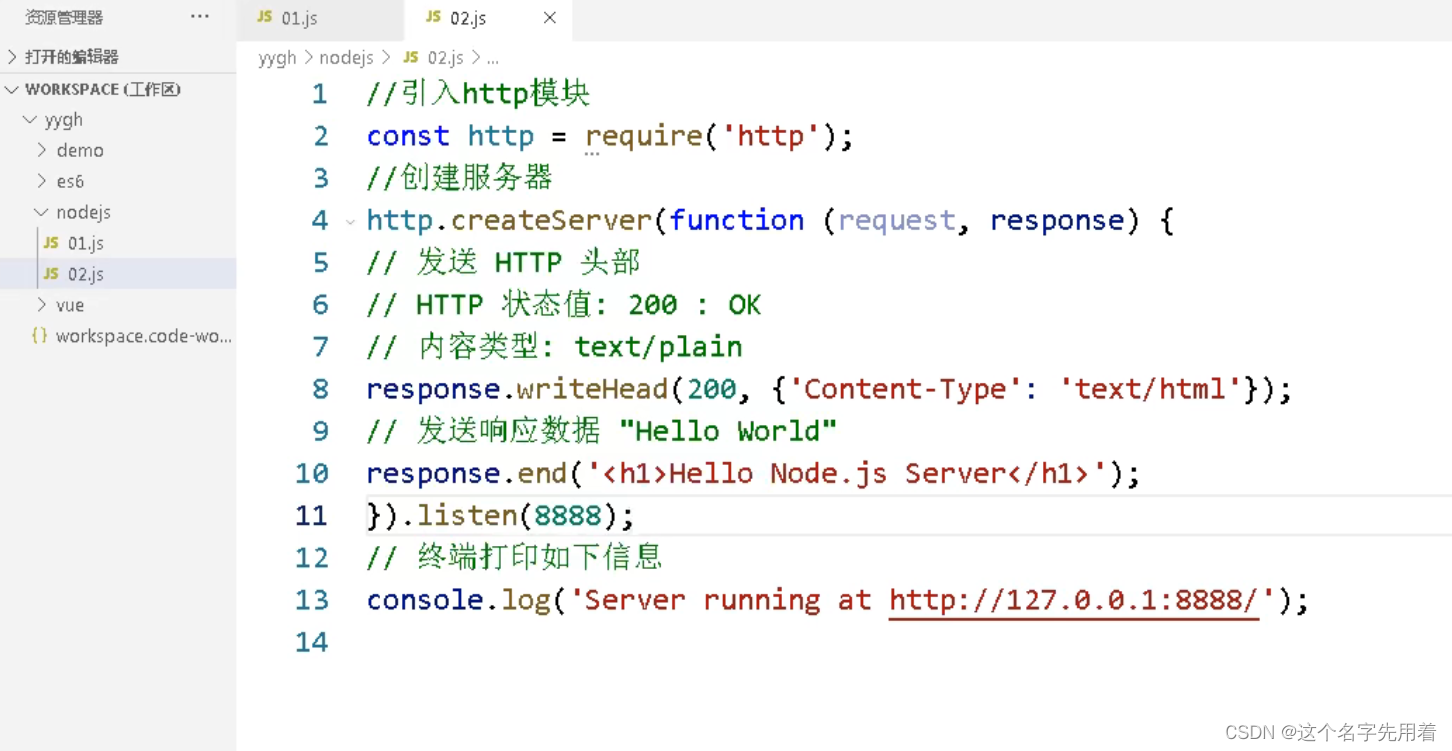Click the JS icon on 02.js tab
The width and height of the screenshot is (1452, 751).
coord(433,18)
